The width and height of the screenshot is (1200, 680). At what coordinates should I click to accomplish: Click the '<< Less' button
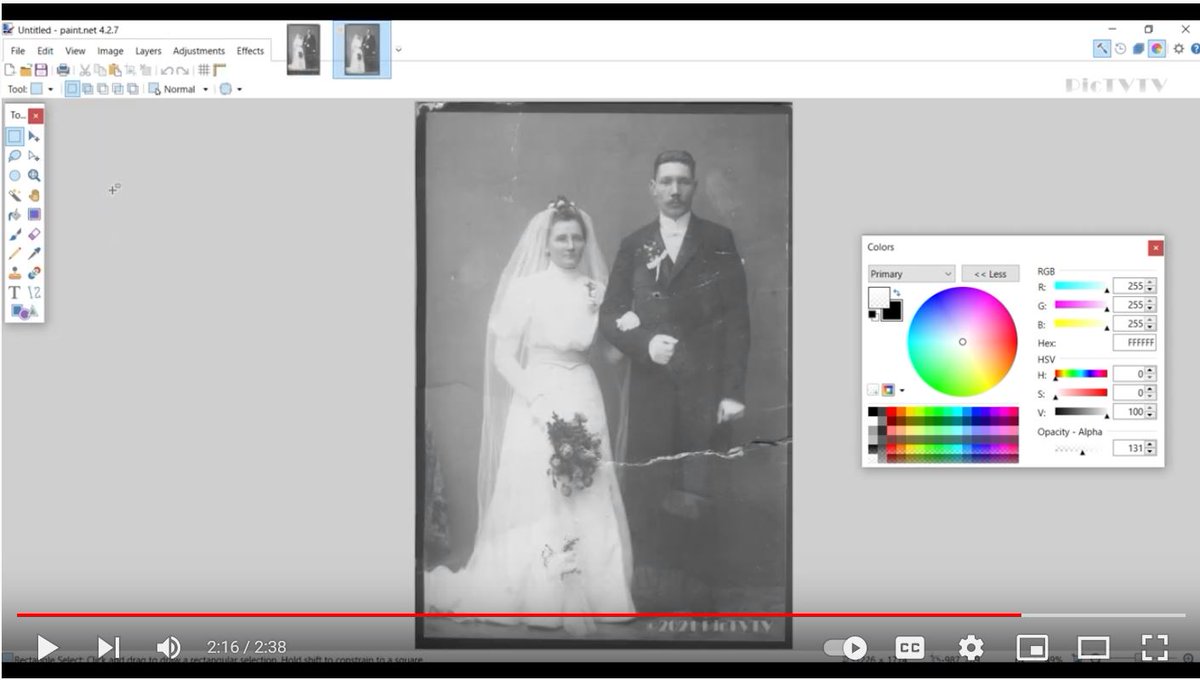pos(990,274)
